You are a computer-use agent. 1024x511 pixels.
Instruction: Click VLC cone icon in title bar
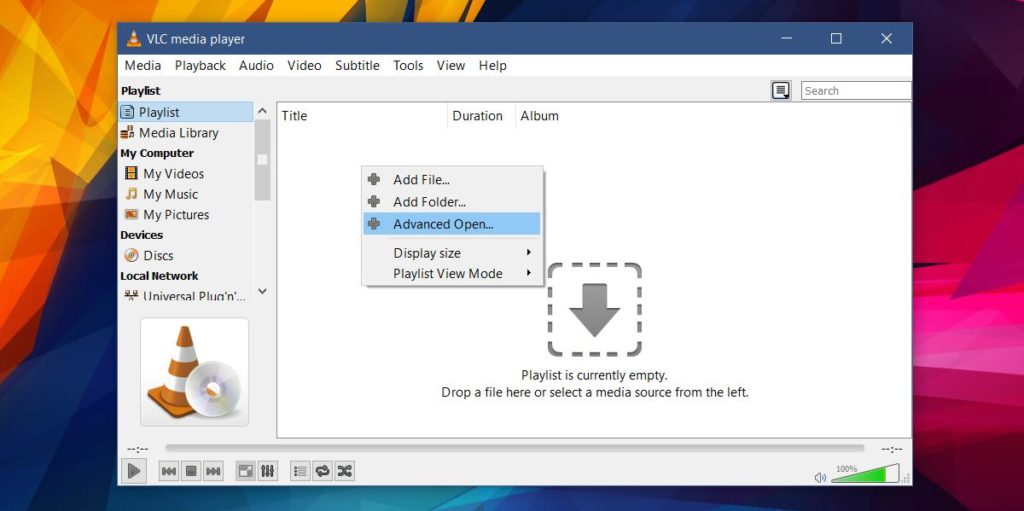[133, 39]
